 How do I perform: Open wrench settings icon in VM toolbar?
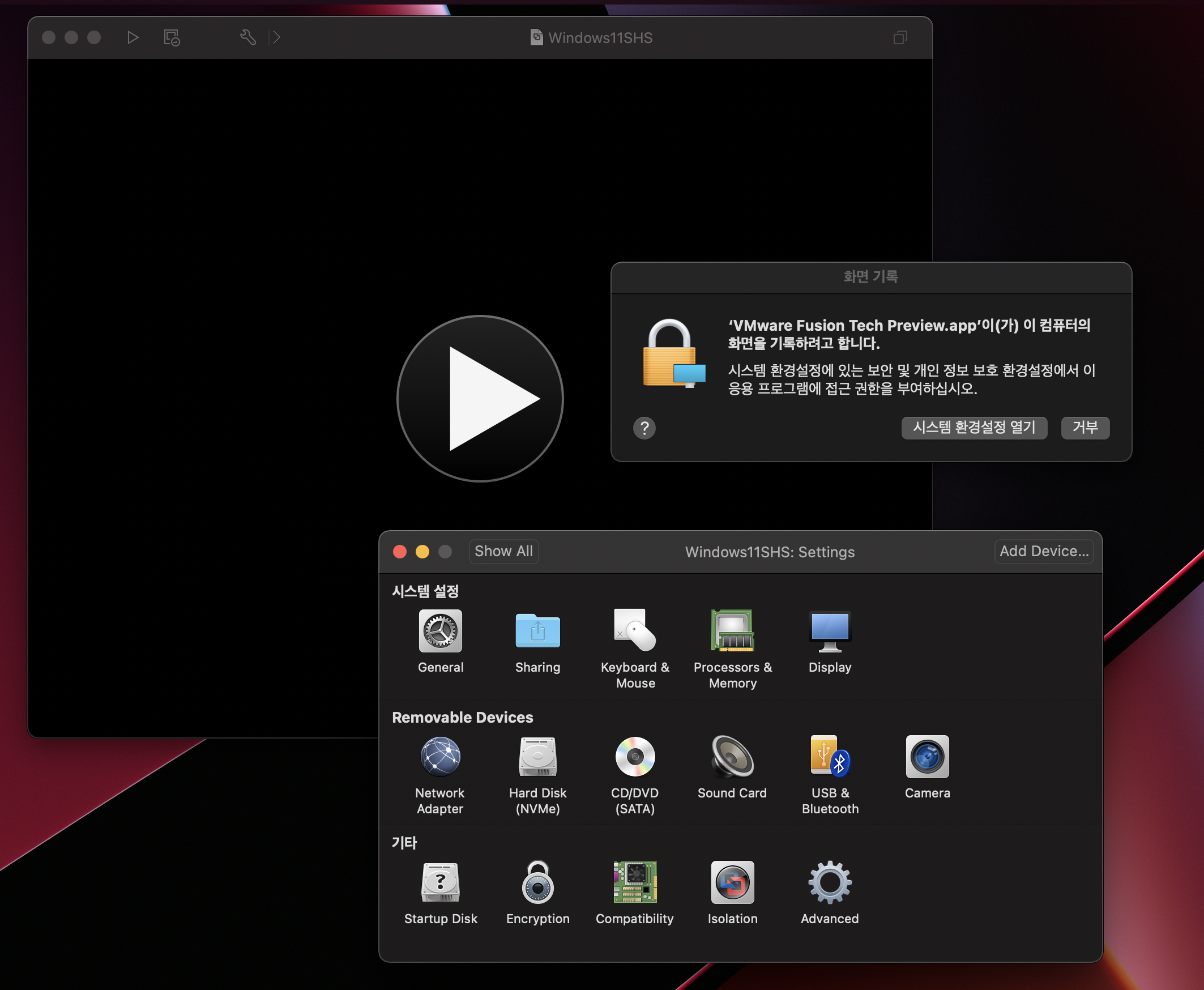(x=248, y=37)
